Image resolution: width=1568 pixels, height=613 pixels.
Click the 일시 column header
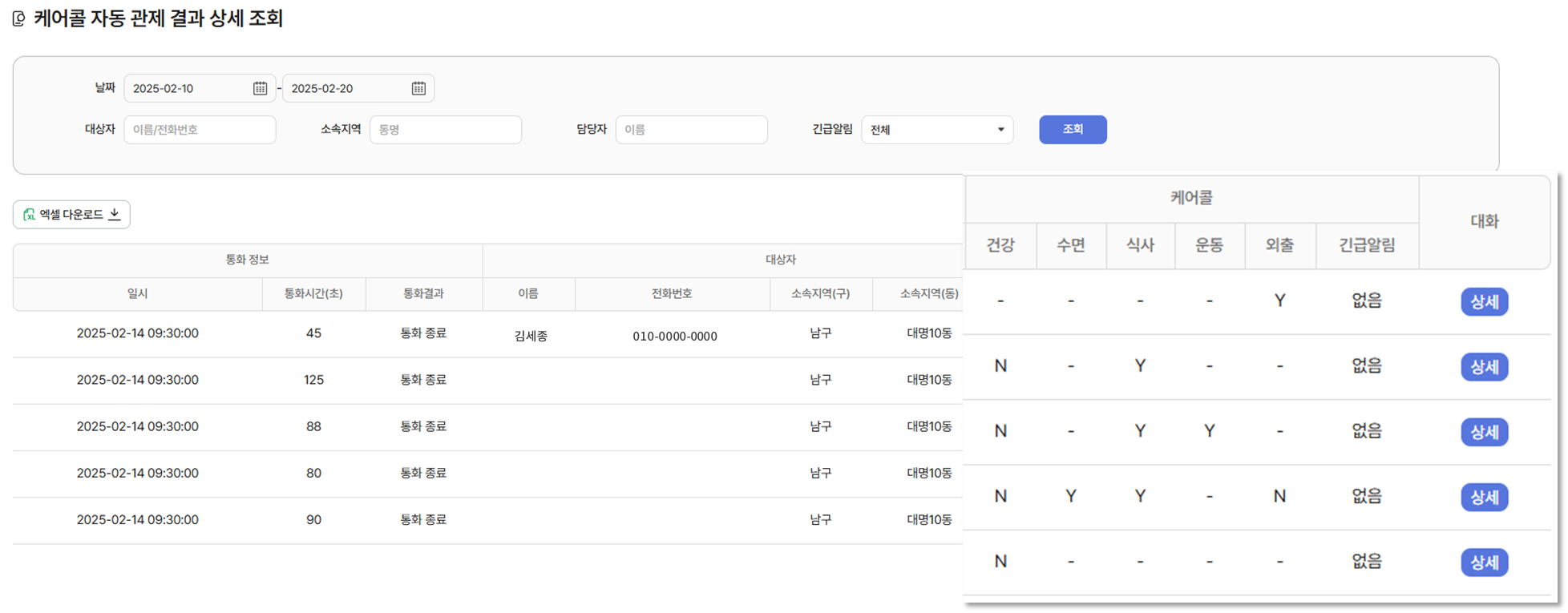click(138, 294)
